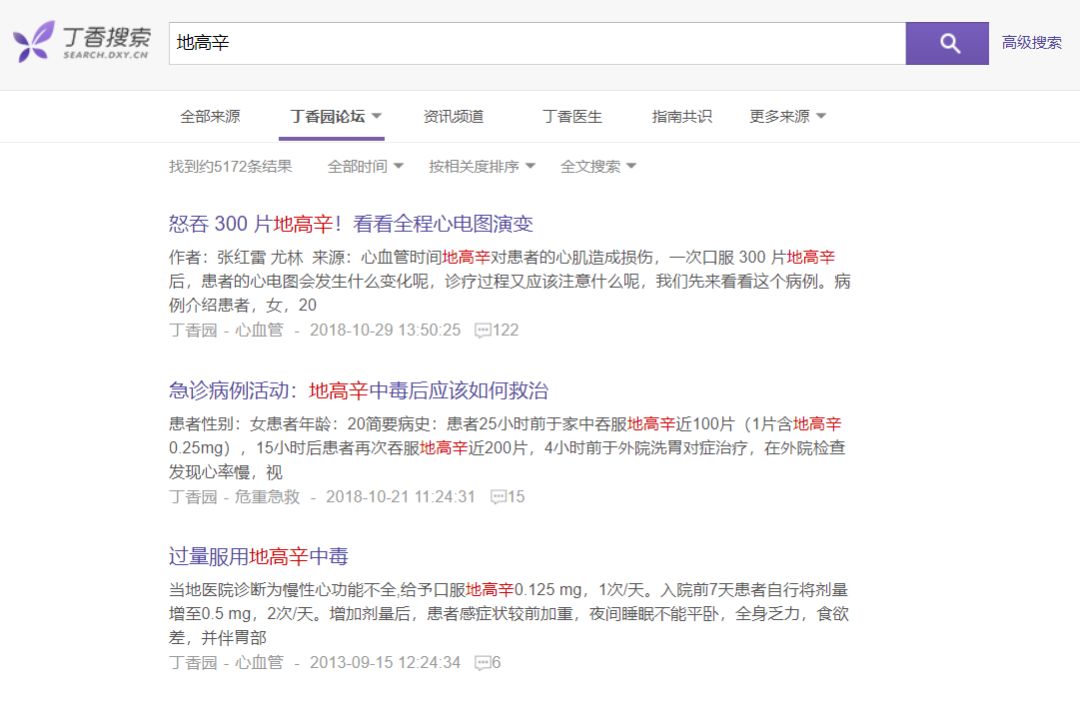
Task: Click the comment icon showing 6 replies
Action: (x=483, y=663)
